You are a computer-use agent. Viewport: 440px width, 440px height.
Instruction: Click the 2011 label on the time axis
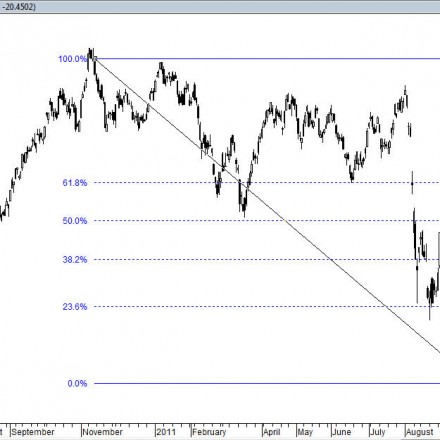pos(166,432)
